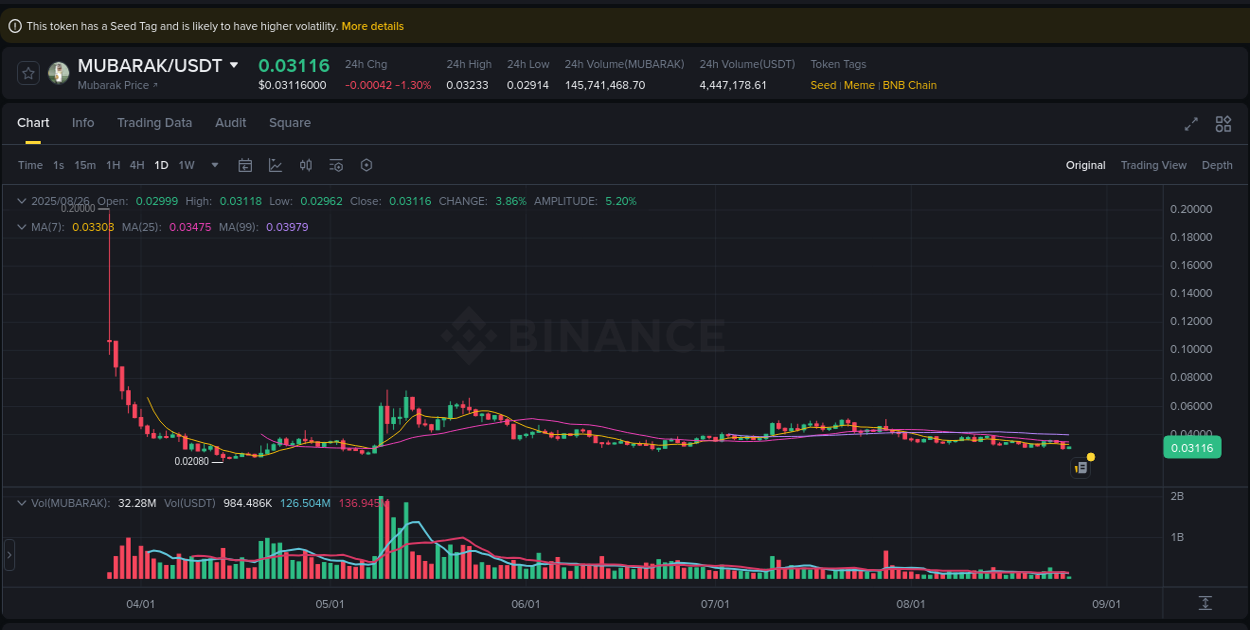Switch chart to Trading View mode
1250x630 pixels.
(1153, 165)
